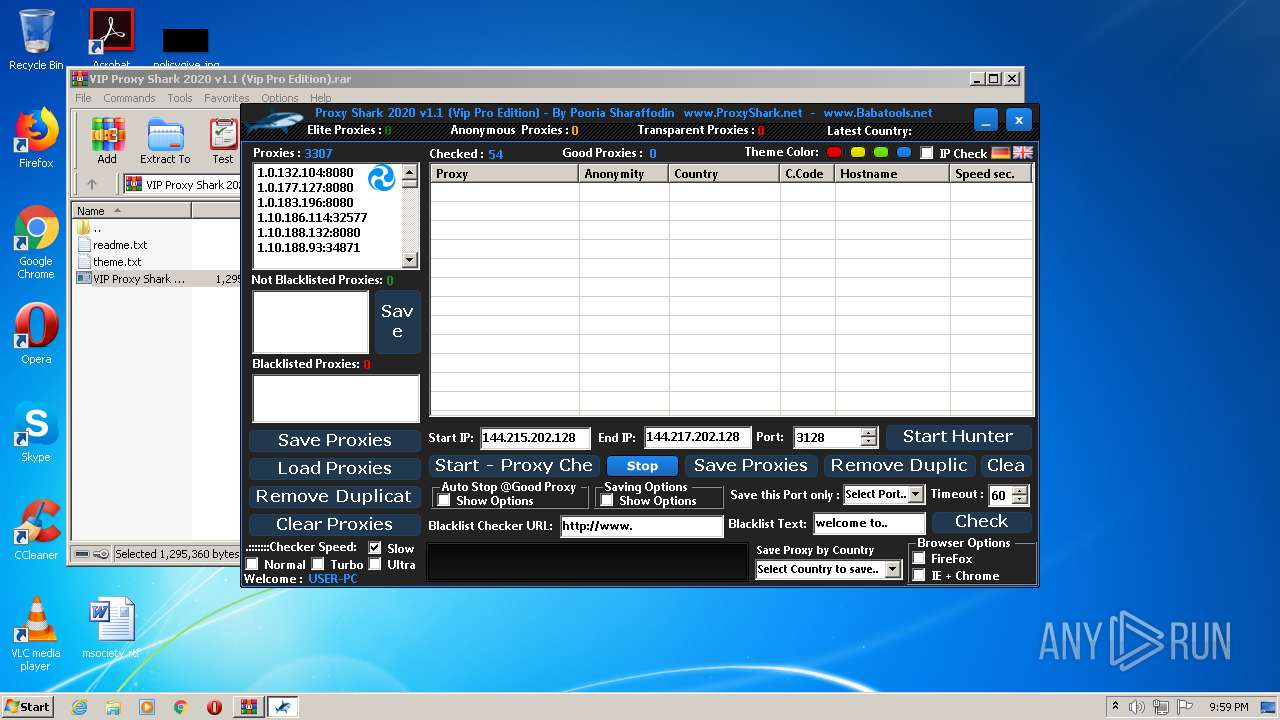The image size is (1280, 720).
Task: Enable the IP Check checkbox
Action: 927,153
